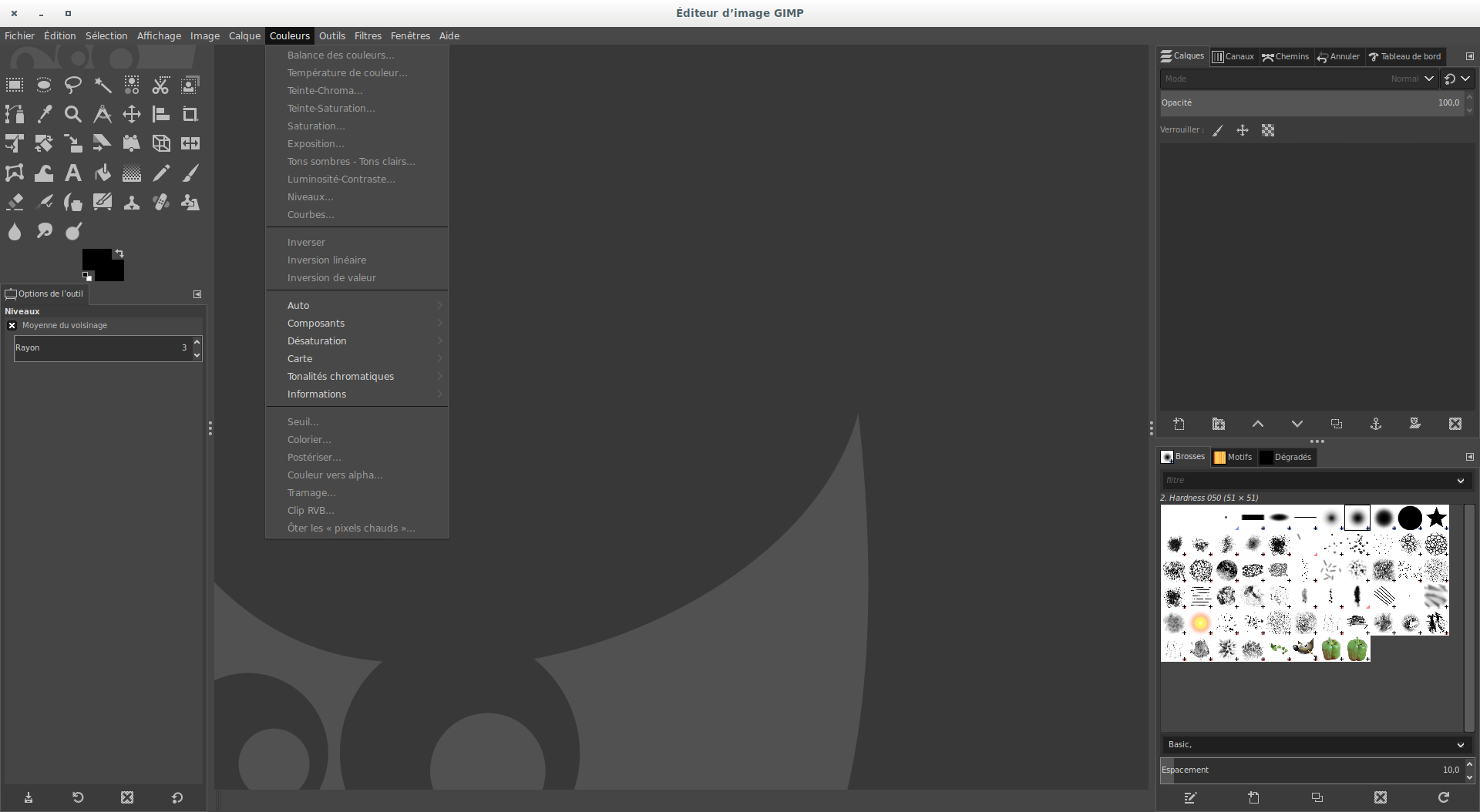Switch to the Chemins tab
The width and height of the screenshot is (1480, 812).
click(x=1285, y=56)
